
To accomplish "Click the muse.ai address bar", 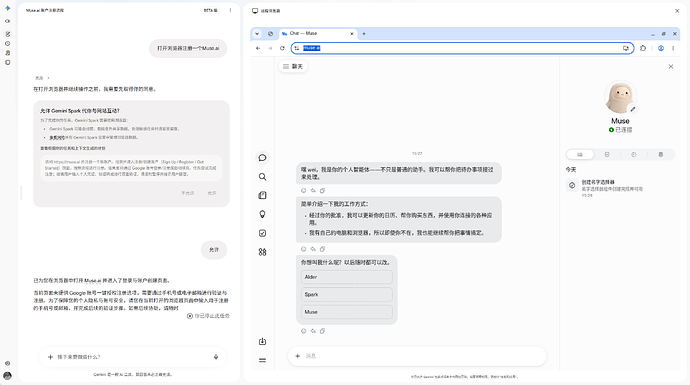I will 462,48.
